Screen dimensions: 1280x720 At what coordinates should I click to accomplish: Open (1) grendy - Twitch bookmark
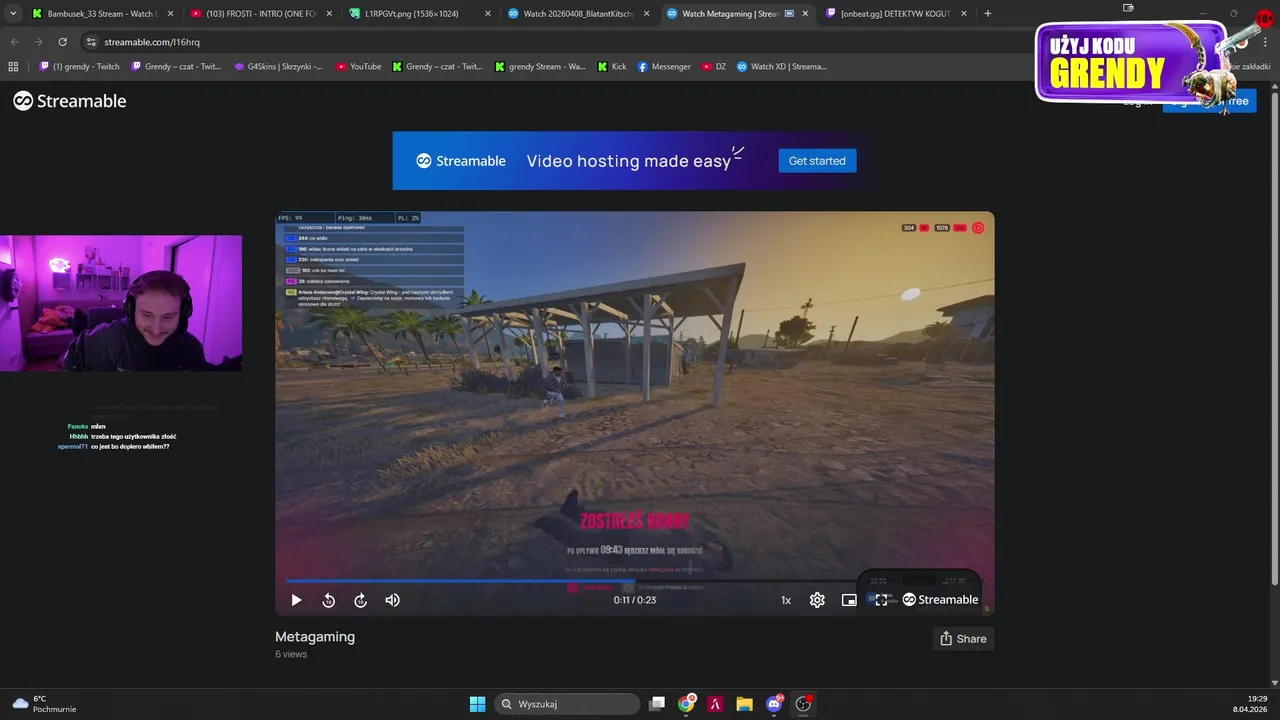tap(80, 67)
